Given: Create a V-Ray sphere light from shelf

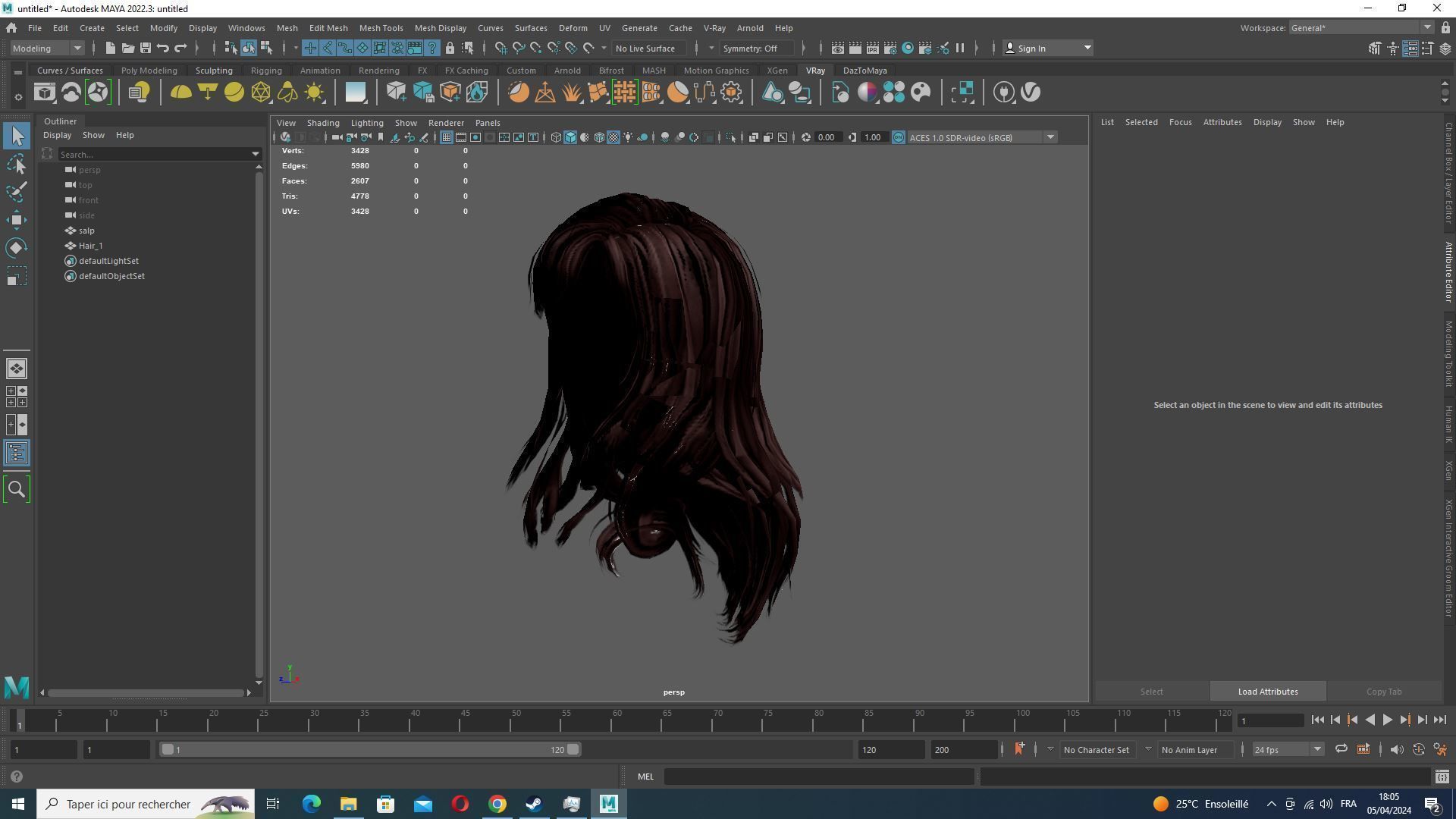Looking at the screenshot, I should tap(234, 93).
